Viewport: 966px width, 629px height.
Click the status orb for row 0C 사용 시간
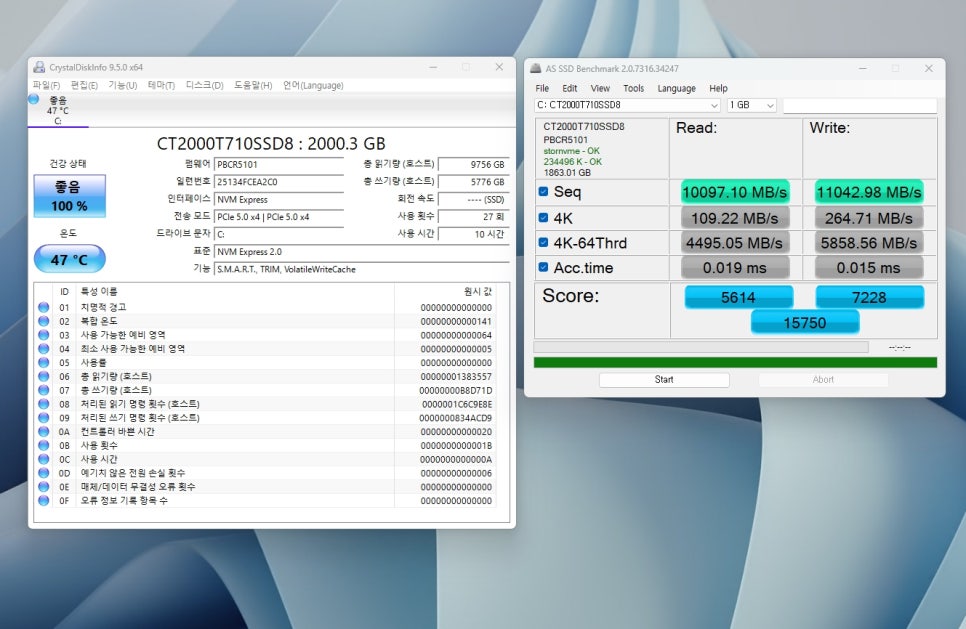pyautogui.click(x=44, y=459)
